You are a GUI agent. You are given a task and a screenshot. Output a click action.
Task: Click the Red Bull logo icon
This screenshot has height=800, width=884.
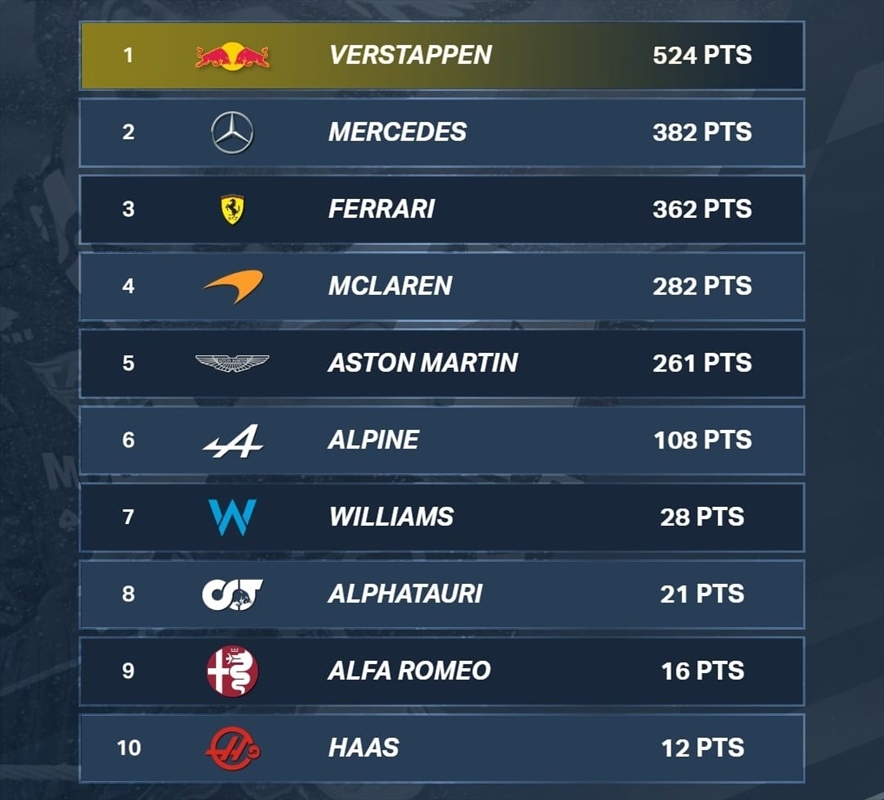[232, 56]
